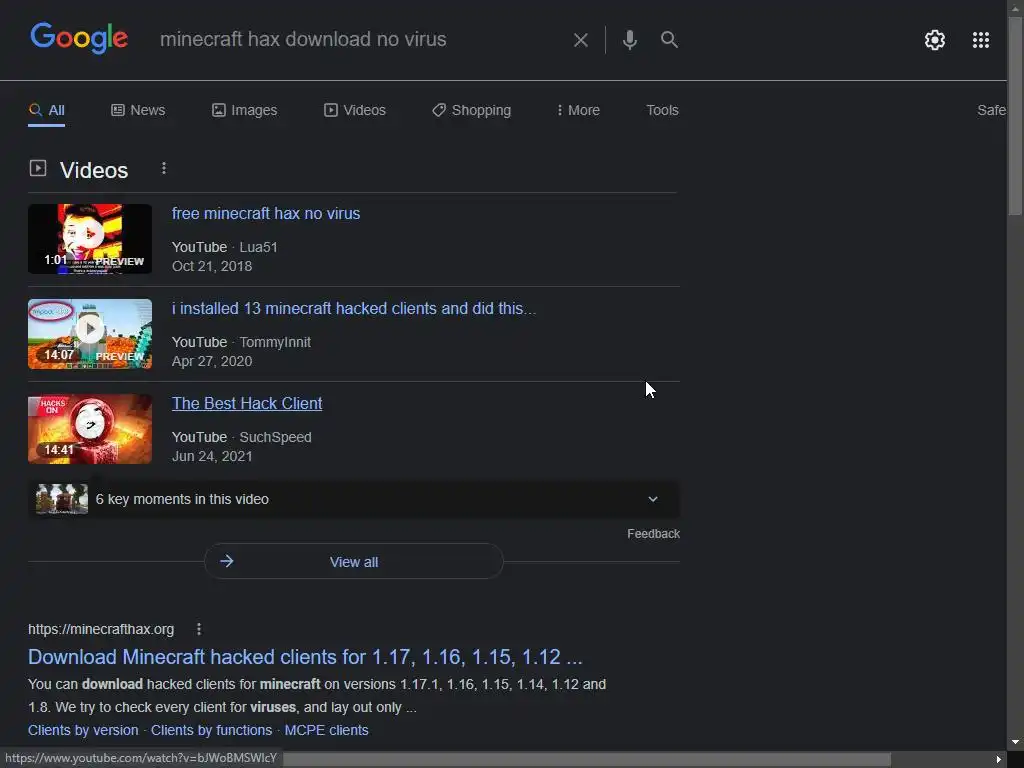Viewport: 1024px width, 768px height.
Task: Switch to the Images tab
Action: [x=245, y=110]
